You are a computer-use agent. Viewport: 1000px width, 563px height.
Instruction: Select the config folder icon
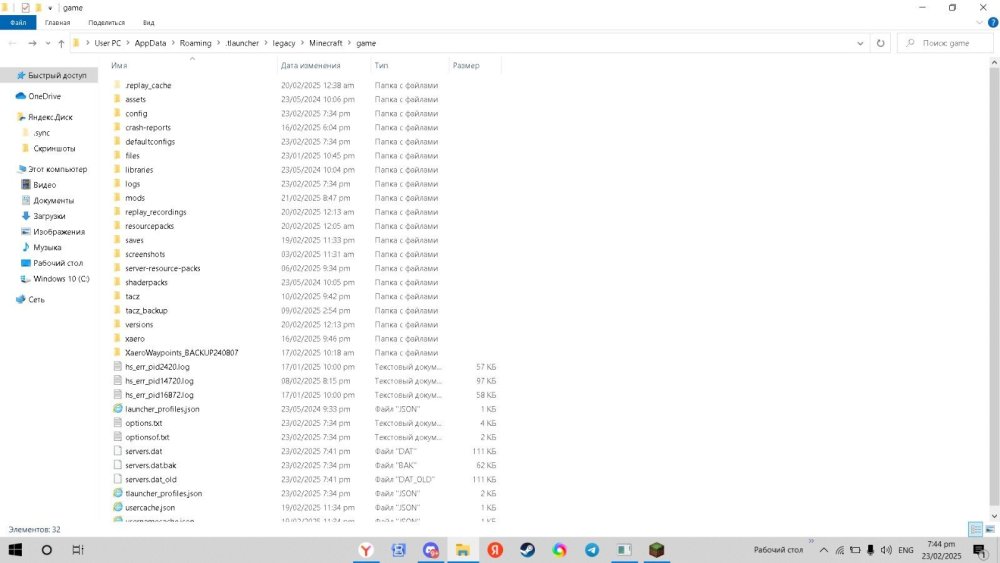(117, 113)
